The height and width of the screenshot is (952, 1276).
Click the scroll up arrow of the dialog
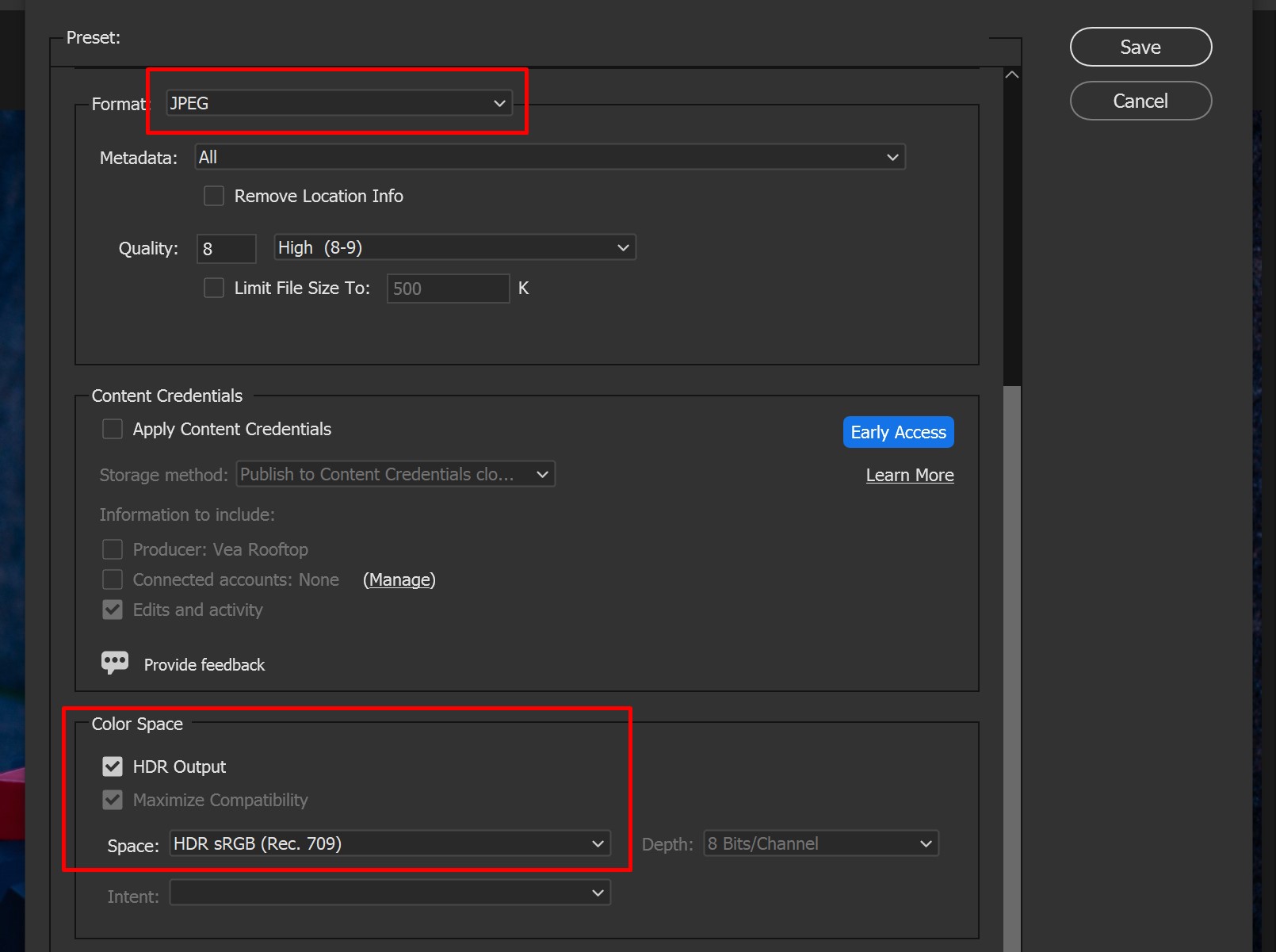point(1011,75)
